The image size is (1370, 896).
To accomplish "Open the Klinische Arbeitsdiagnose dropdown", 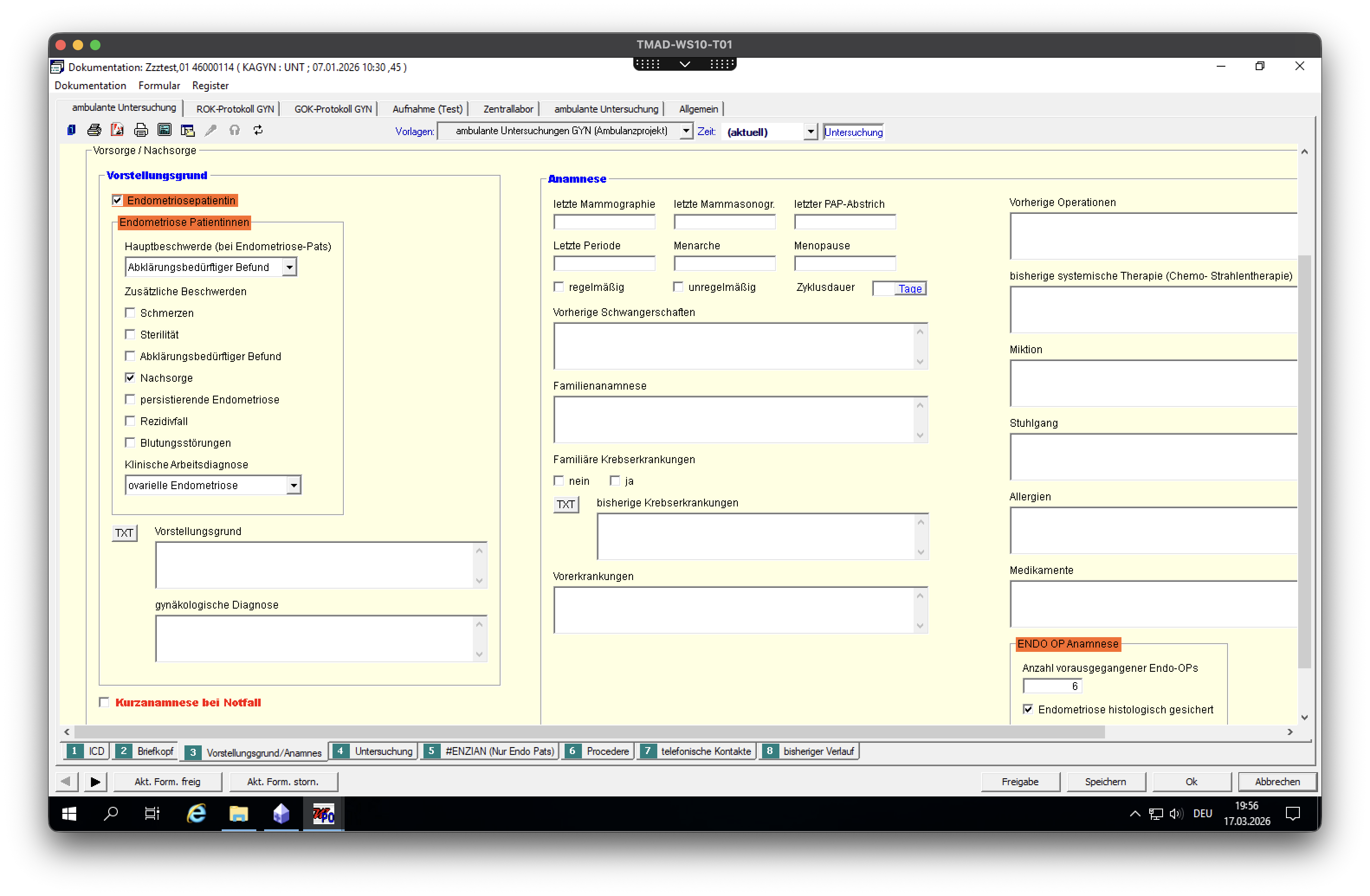I will pyautogui.click(x=294, y=485).
